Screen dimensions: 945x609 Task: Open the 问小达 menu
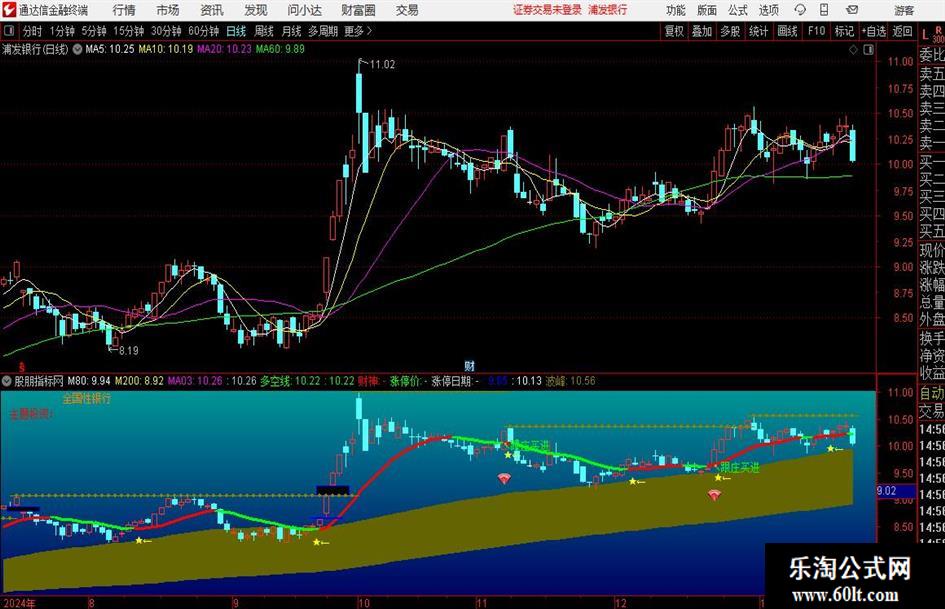click(304, 10)
